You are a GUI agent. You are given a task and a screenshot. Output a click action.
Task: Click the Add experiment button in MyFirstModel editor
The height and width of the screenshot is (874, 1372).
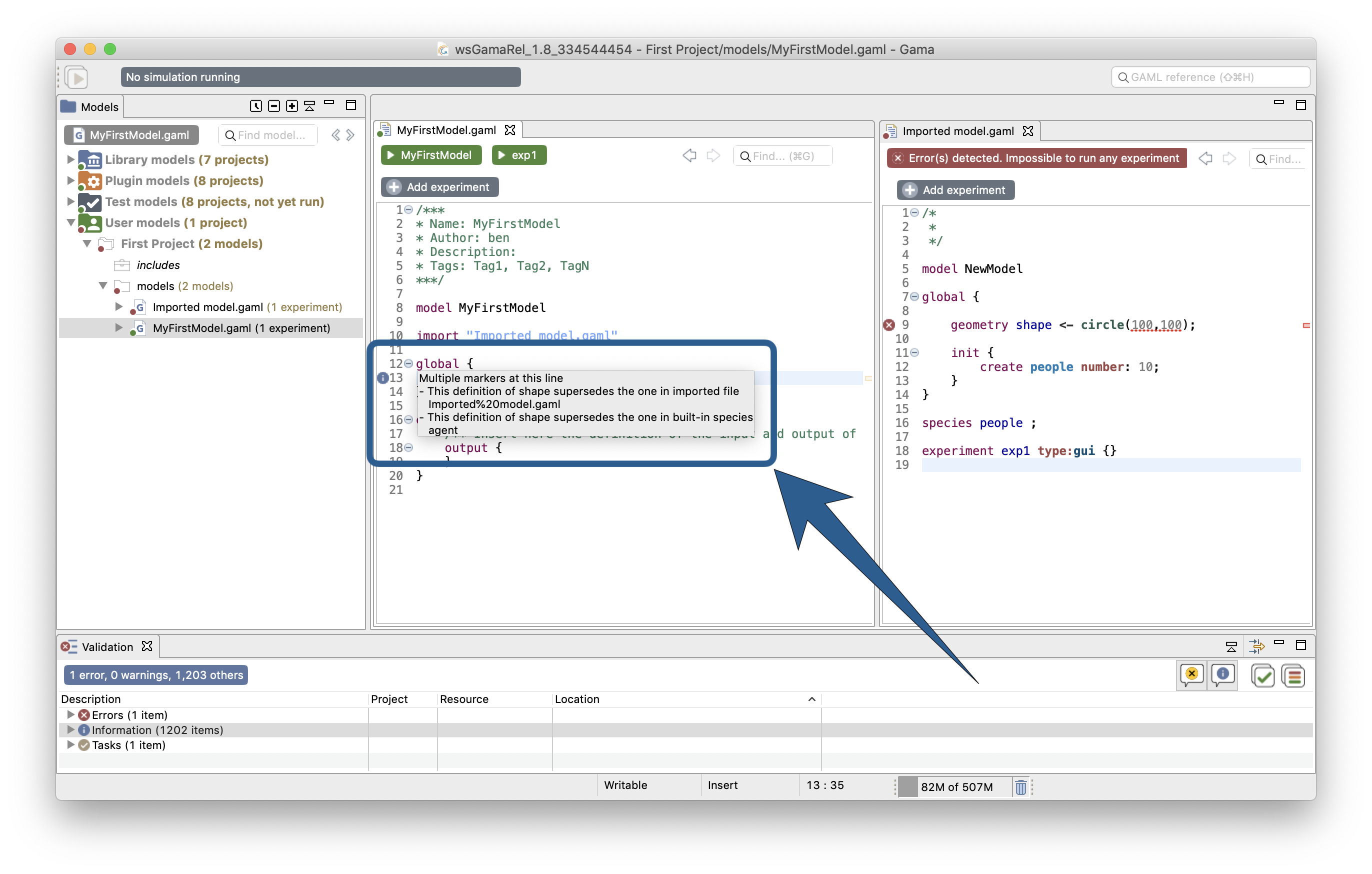440,187
